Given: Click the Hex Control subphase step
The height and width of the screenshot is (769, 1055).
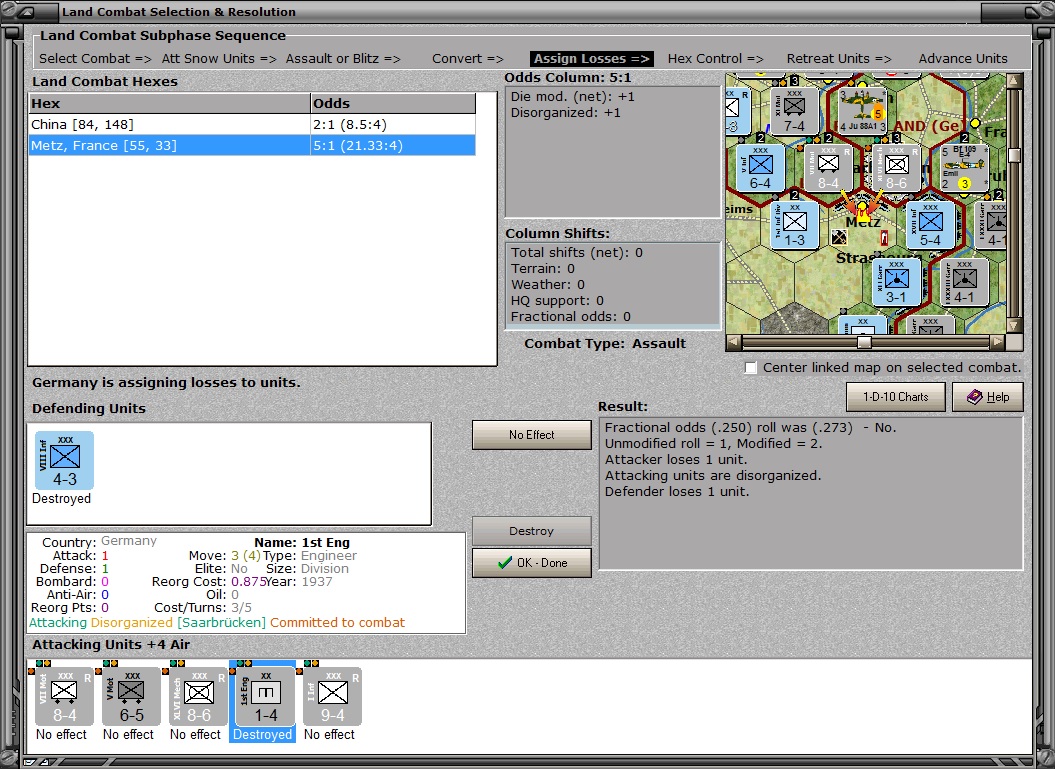Looking at the screenshot, I should point(716,59).
